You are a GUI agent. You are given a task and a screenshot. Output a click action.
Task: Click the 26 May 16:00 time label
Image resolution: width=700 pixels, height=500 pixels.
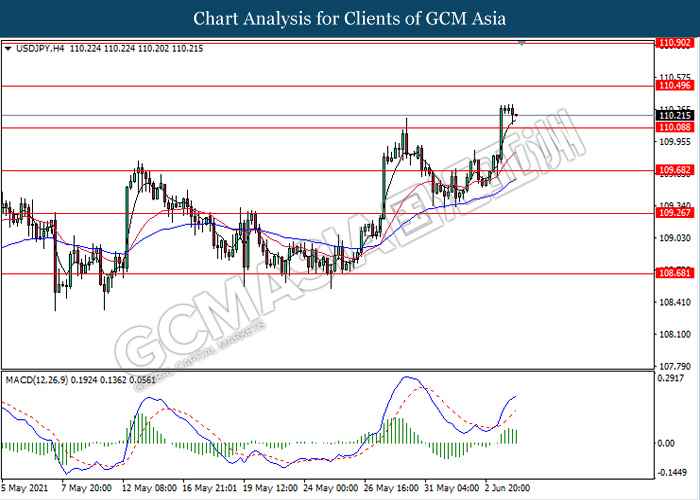tap(392, 488)
